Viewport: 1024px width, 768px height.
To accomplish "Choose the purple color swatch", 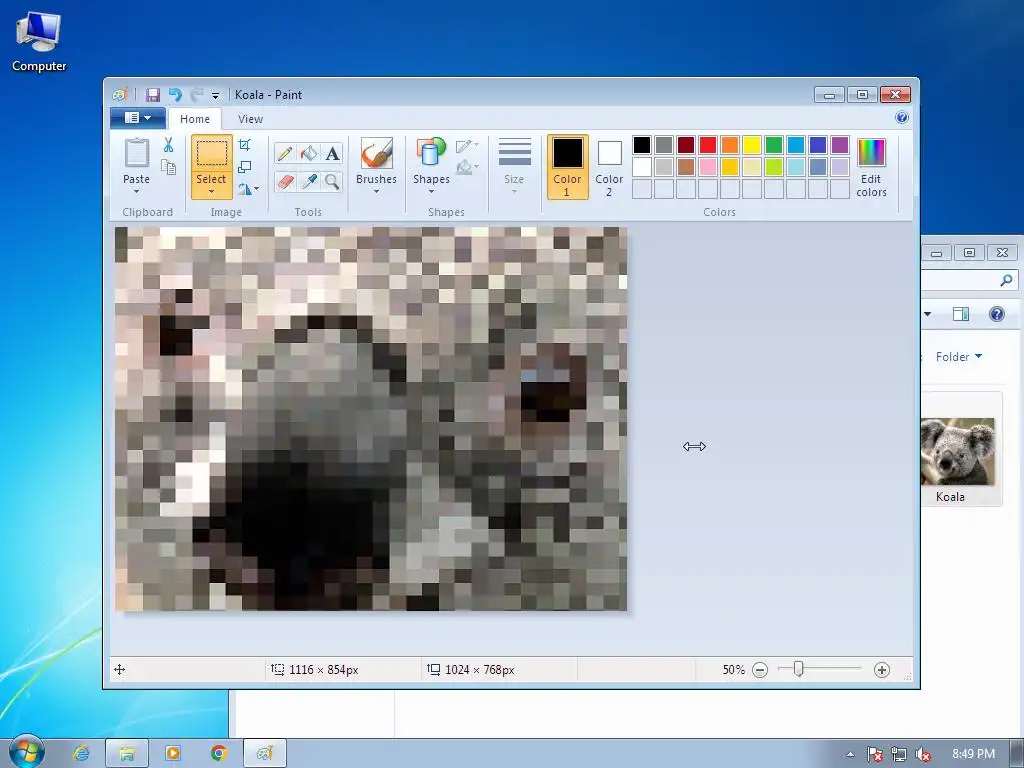I will click(840, 145).
